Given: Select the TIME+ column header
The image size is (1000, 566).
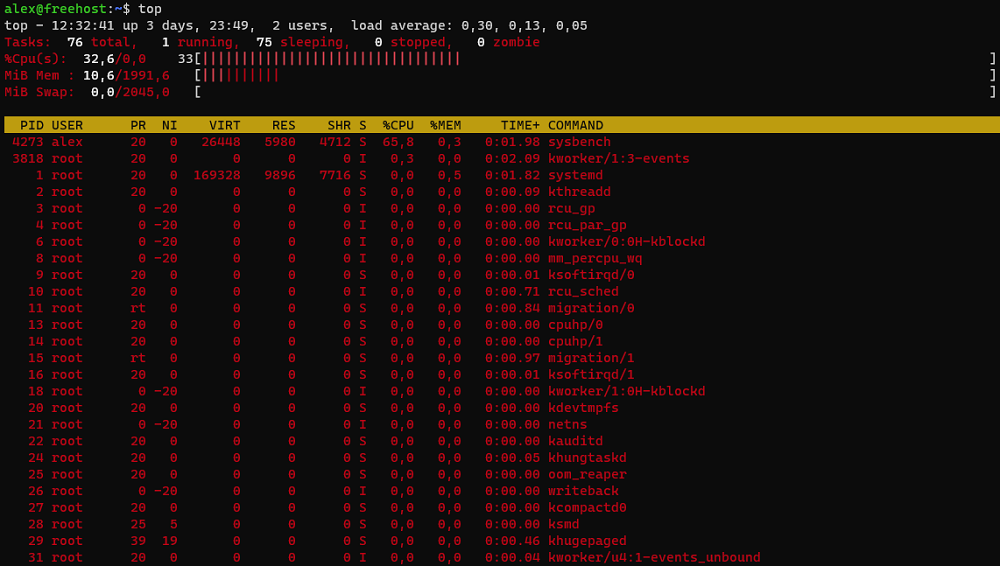Looking at the screenshot, I should pos(520,125).
